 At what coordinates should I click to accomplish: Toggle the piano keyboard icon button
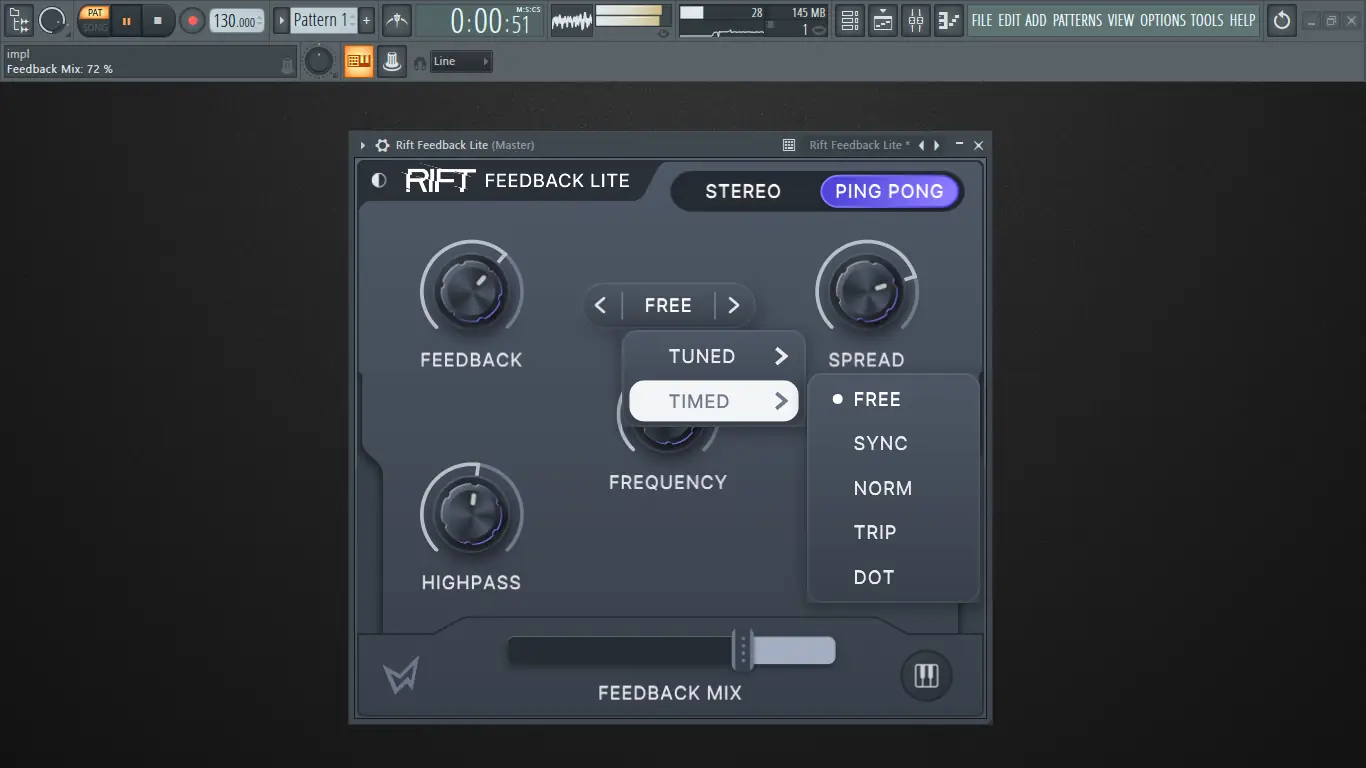pyautogui.click(x=927, y=676)
